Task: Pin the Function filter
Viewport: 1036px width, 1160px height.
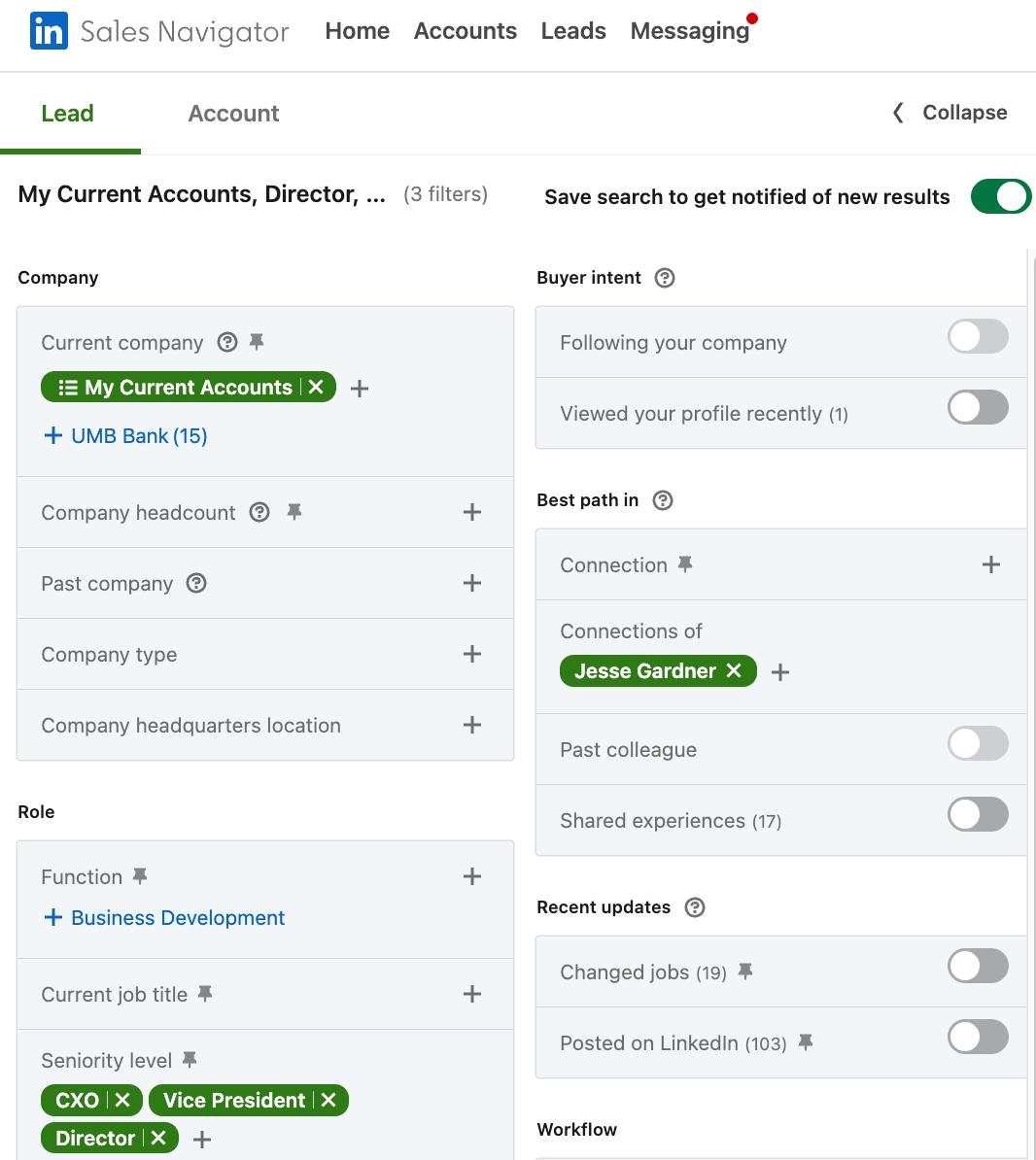Action: point(140,876)
